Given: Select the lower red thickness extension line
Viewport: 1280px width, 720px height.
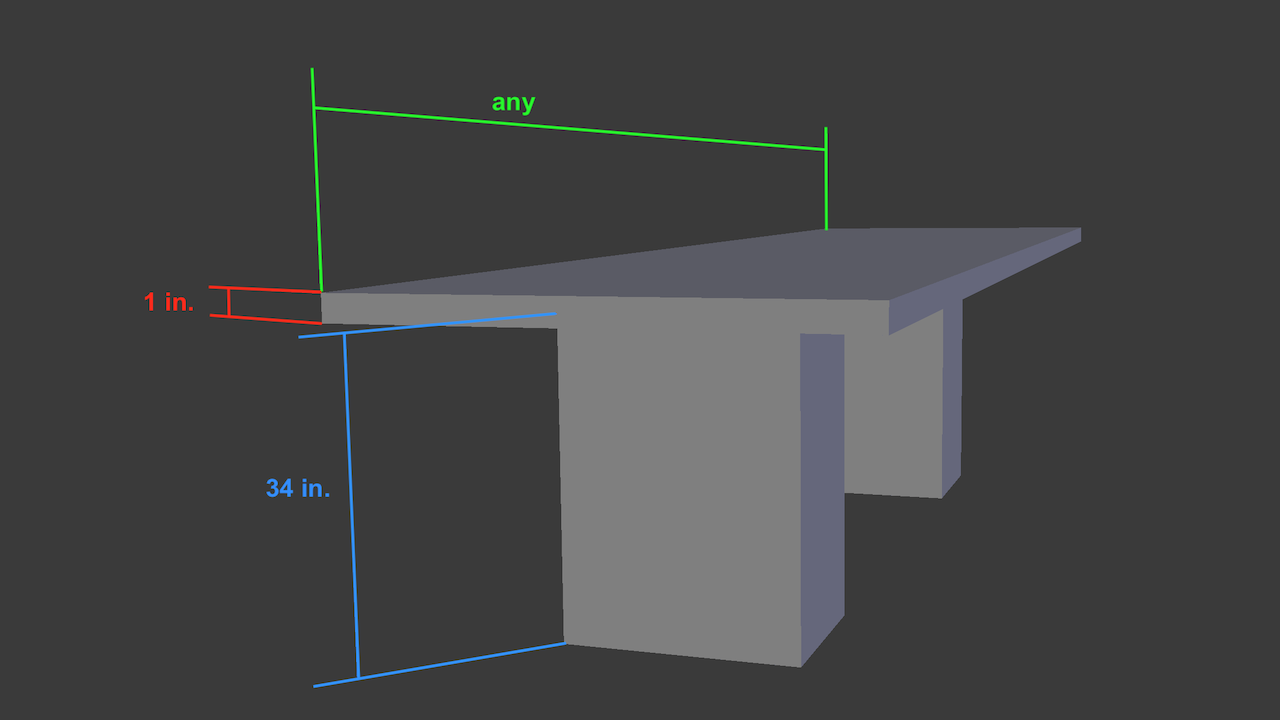Looking at the screenshot, I should tap(265, 319).
